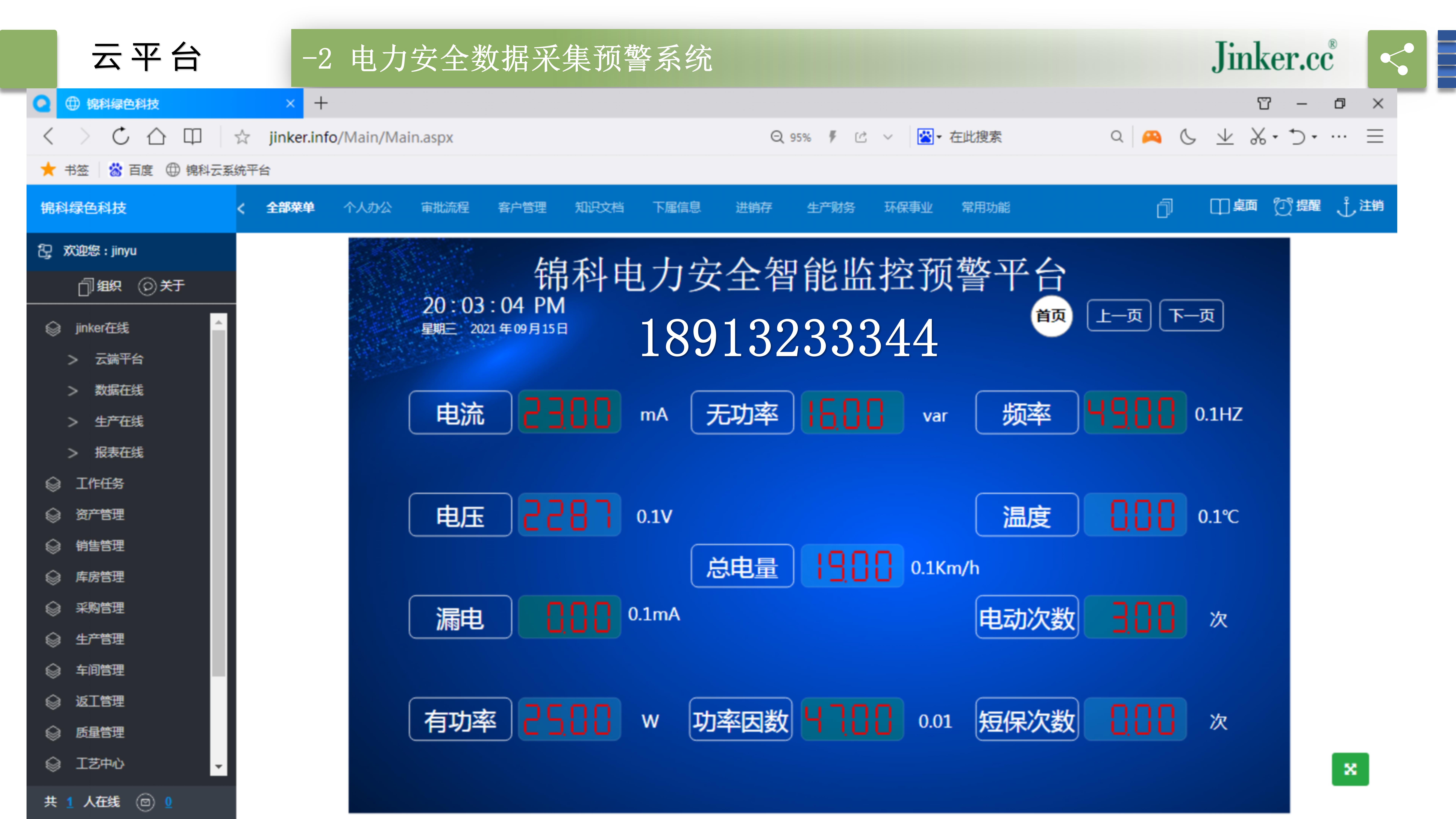Bookmark page with the star icon
The height and width of the screenshot is (819, 1456).
[242, 137]
